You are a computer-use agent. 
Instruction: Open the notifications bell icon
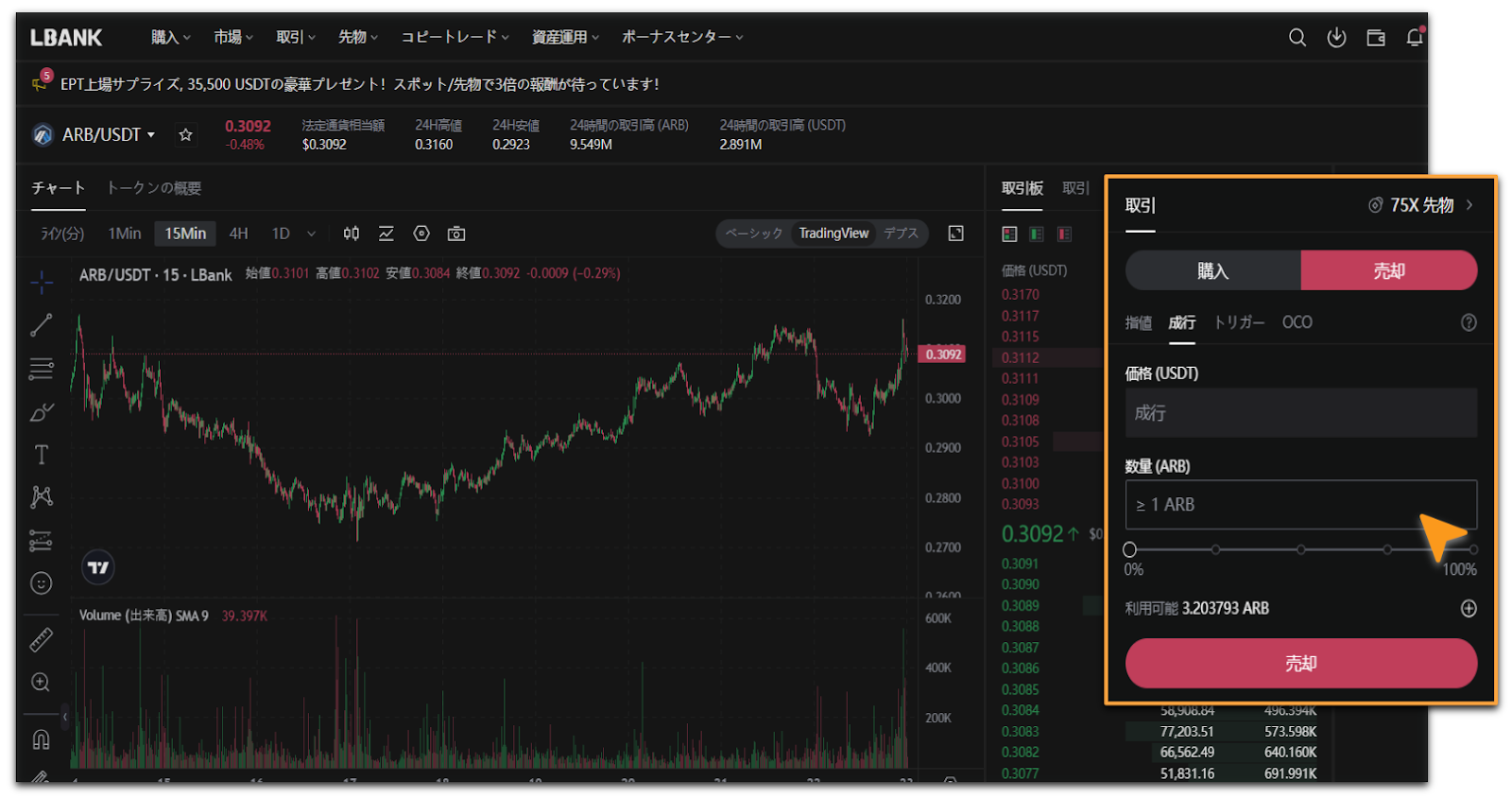pos(1414,38)
